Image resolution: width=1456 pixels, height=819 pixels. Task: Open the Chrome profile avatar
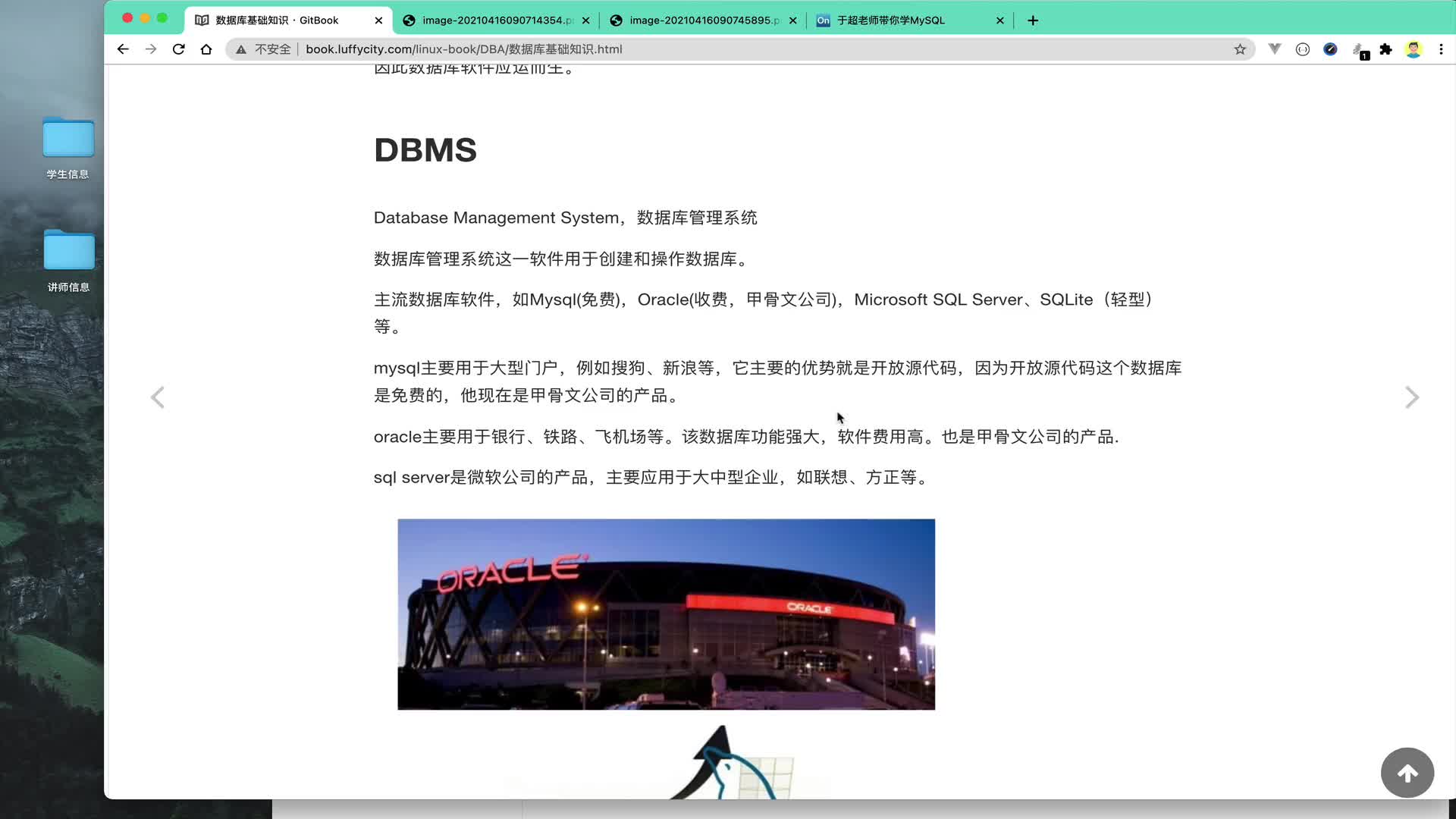(1414, 49)
